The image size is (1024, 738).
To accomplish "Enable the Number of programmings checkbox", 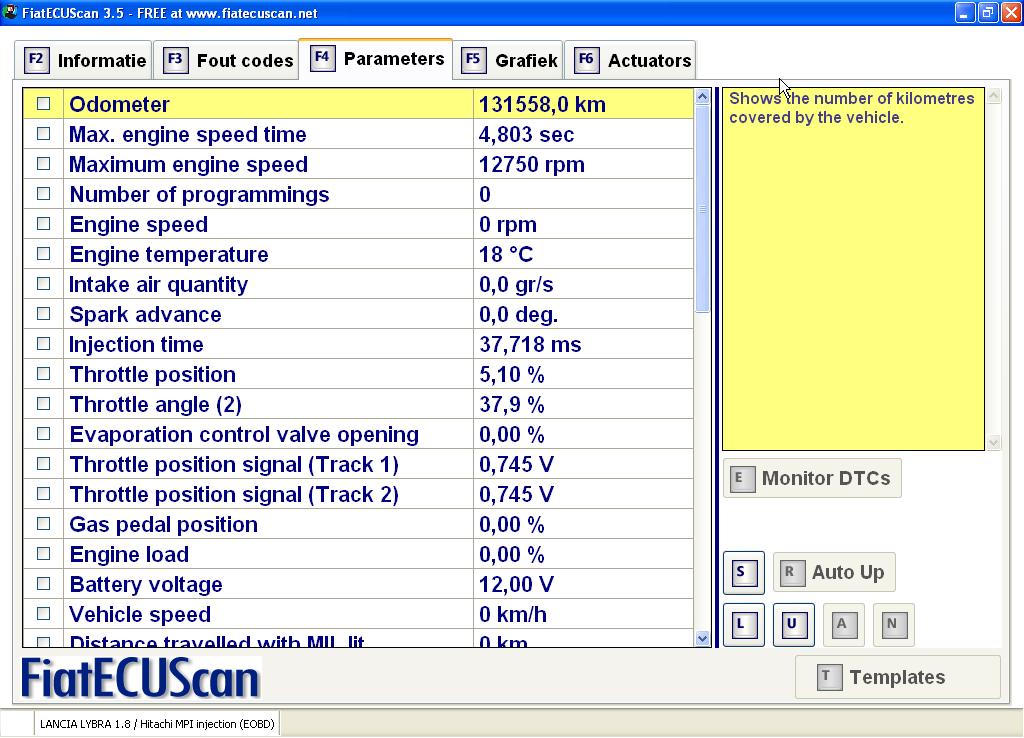I will pyautogui.click(x=43, y=194).
